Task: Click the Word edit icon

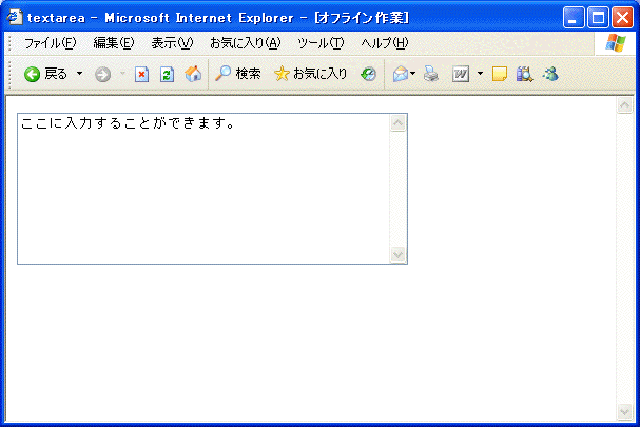Action: tap(461, 74)
